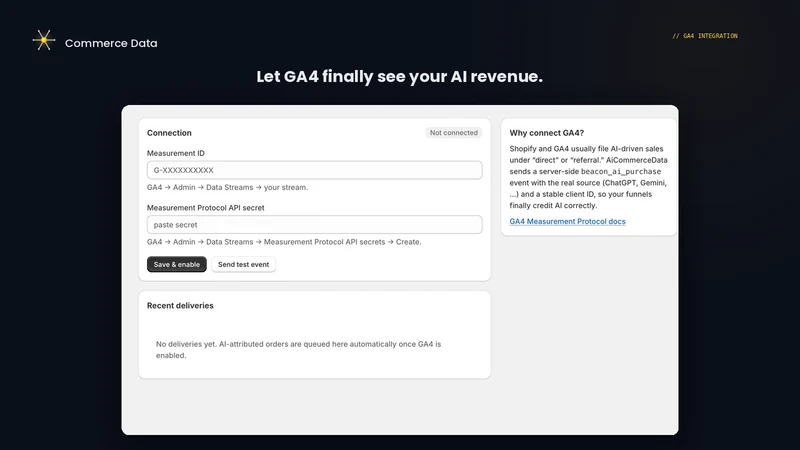
Task: Click the Measurement Protocol API secret label
Action: point(206,208)
